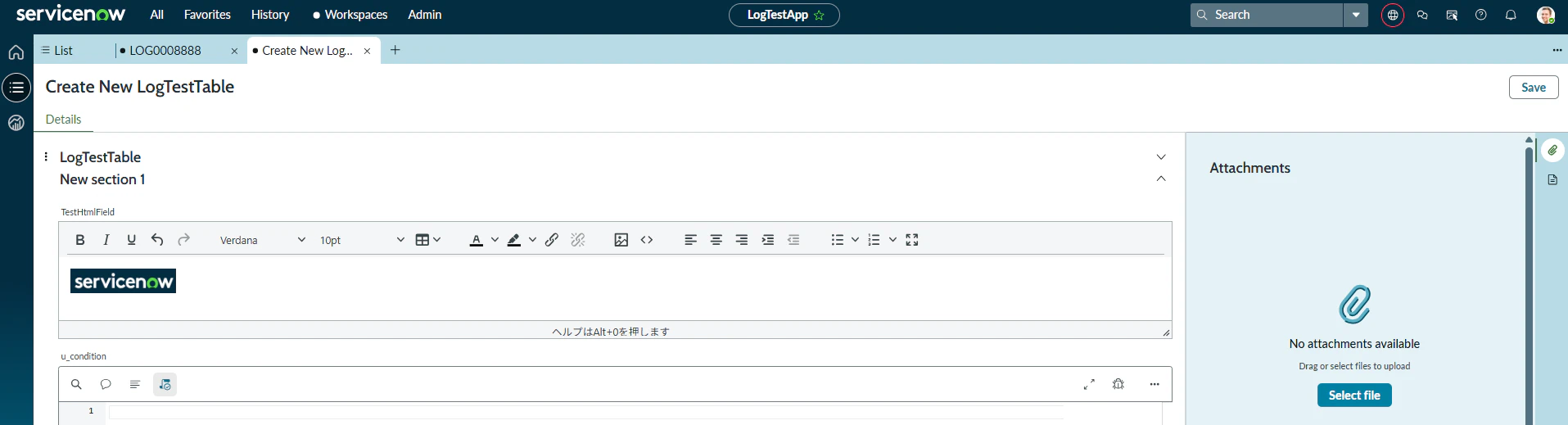Increase indent in the editor
This screenshot has width=1568, height=425.
768,240
